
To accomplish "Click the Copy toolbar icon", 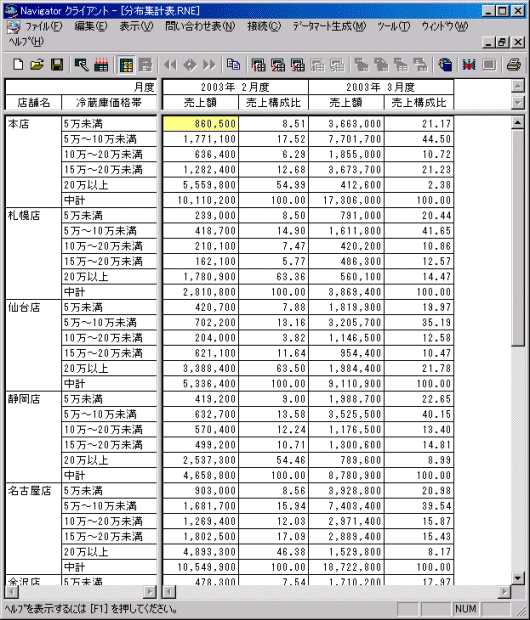I will pos(233,64).
